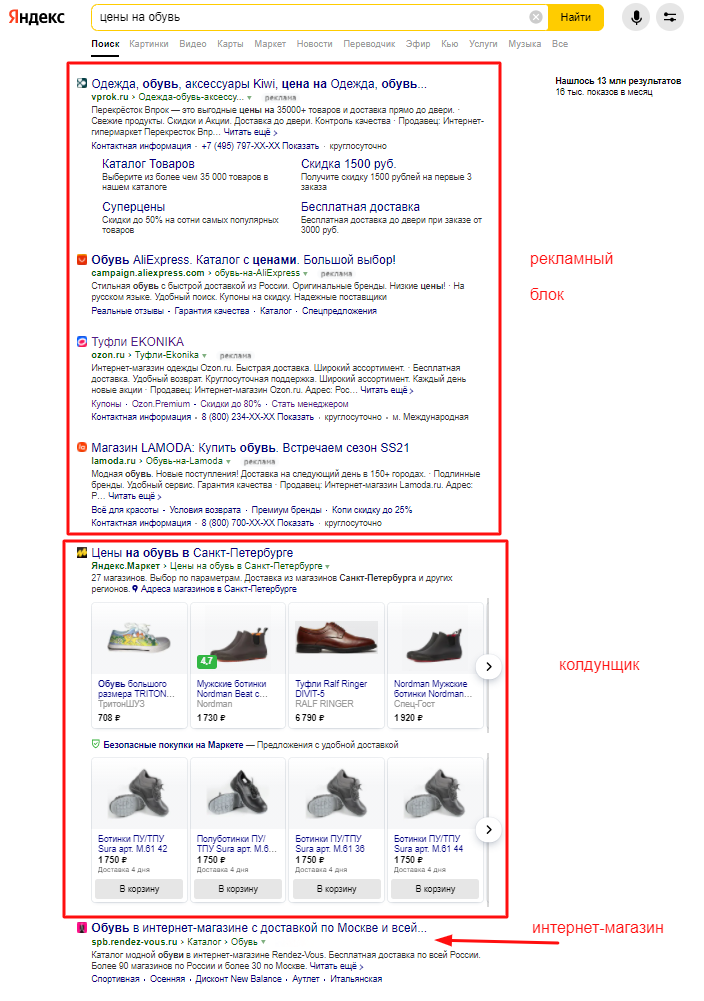Click the map pin before Адреса магазинов
The width and height of the screenshot is (704, 1001).
coord(135,589)
